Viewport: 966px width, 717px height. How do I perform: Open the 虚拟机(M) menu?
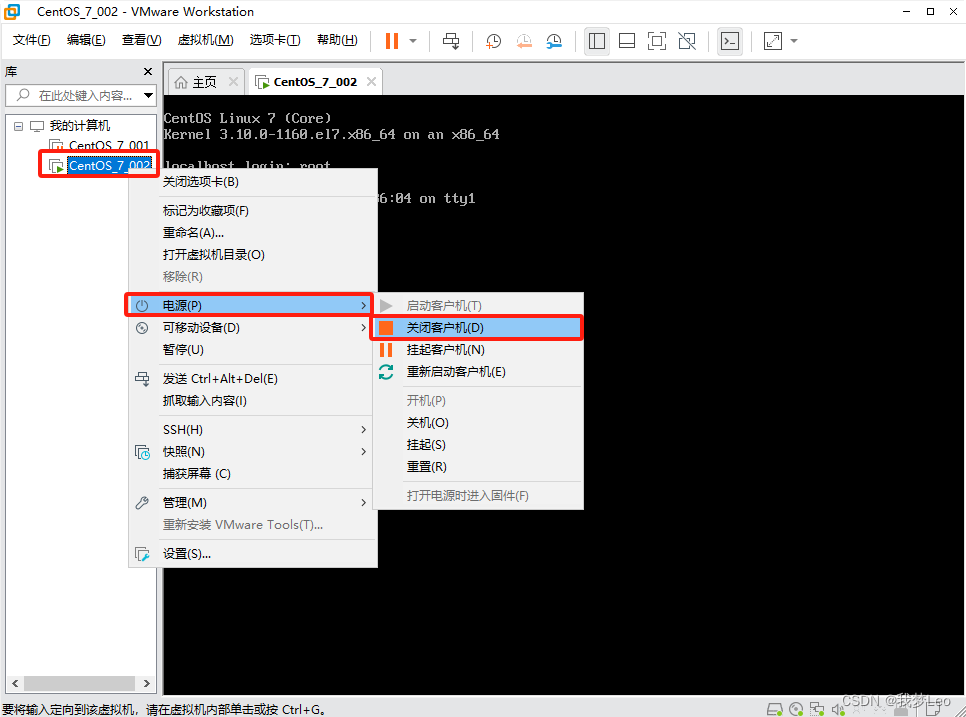[x=205, y=40]
